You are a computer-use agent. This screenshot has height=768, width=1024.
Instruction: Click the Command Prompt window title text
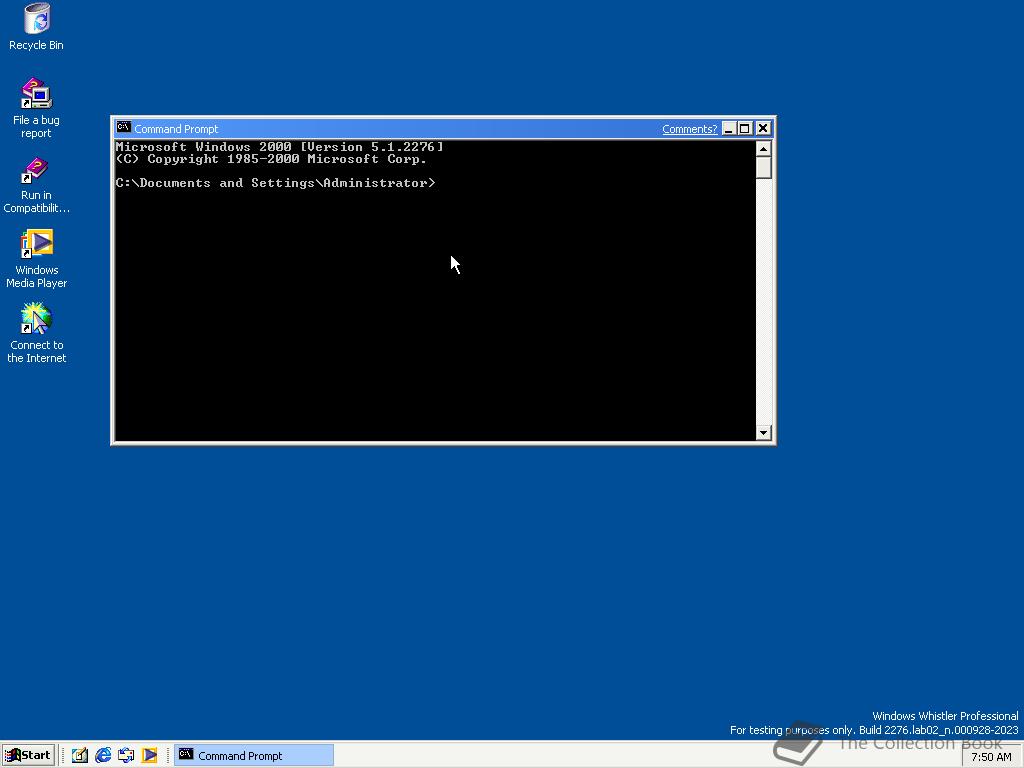[x=176, y=129]
